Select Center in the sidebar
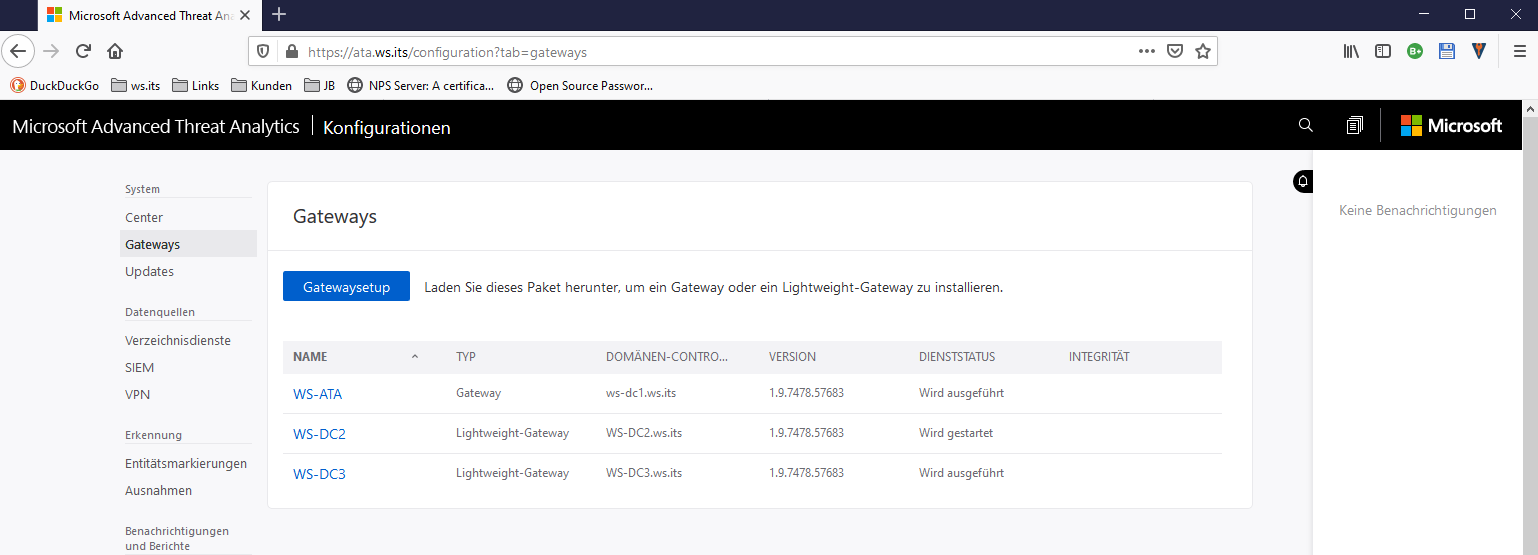1538x555 pixels. tap(144, 217)
